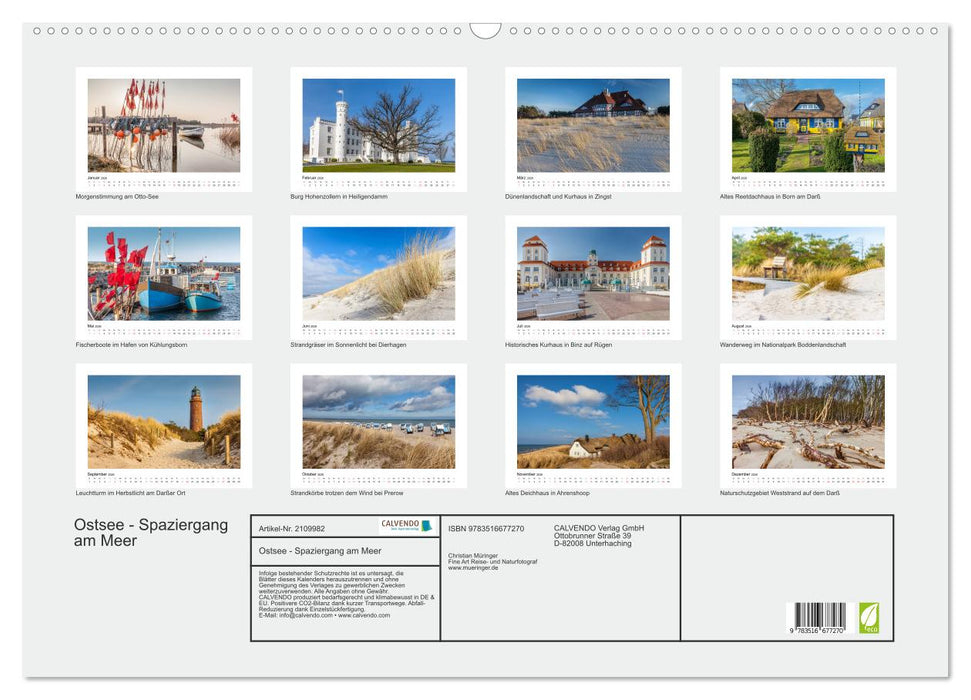The height and width of the screenshot is (700, 971).
Task: Toggle the Zingst dune landscape March image
Action: pos(597,126)
